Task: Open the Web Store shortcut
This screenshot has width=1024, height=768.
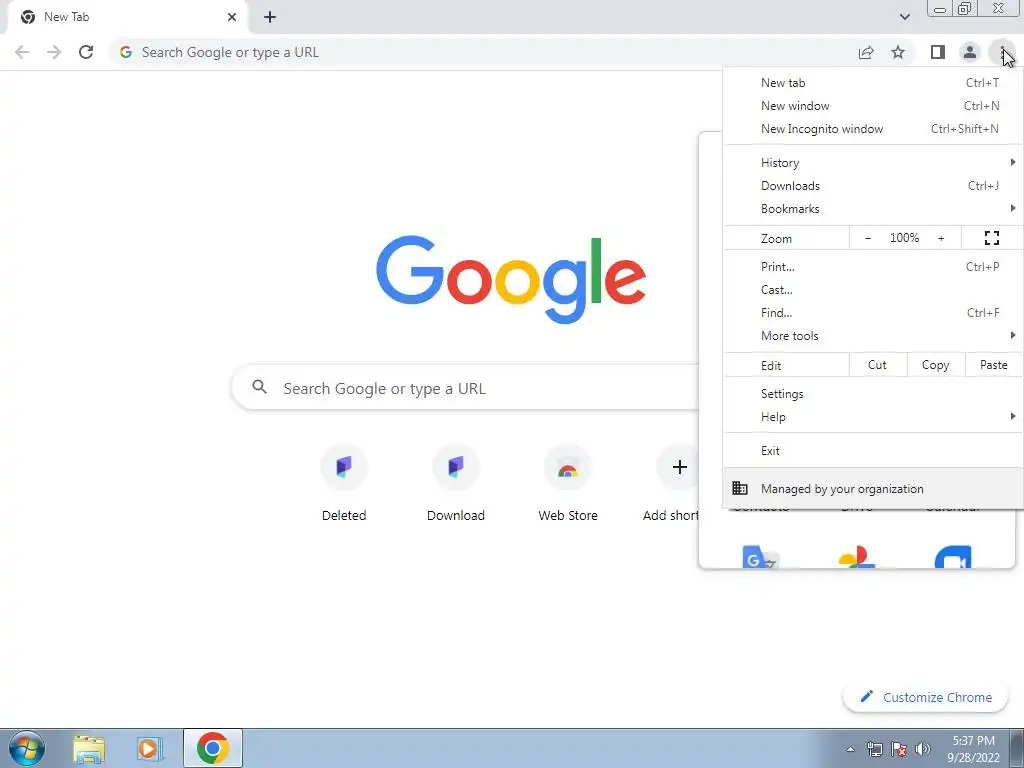Action: (x=568, y=482)
